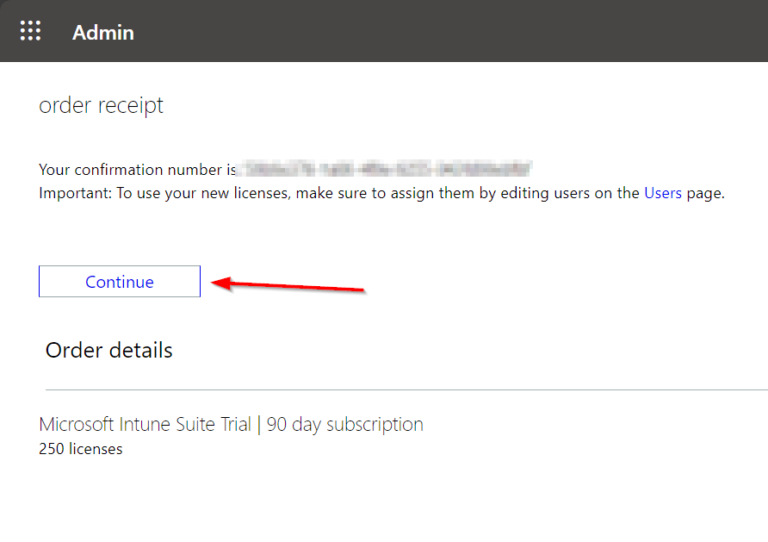Click the divider line under Order details
Screen dimensions: 768x542
point(400,389)
